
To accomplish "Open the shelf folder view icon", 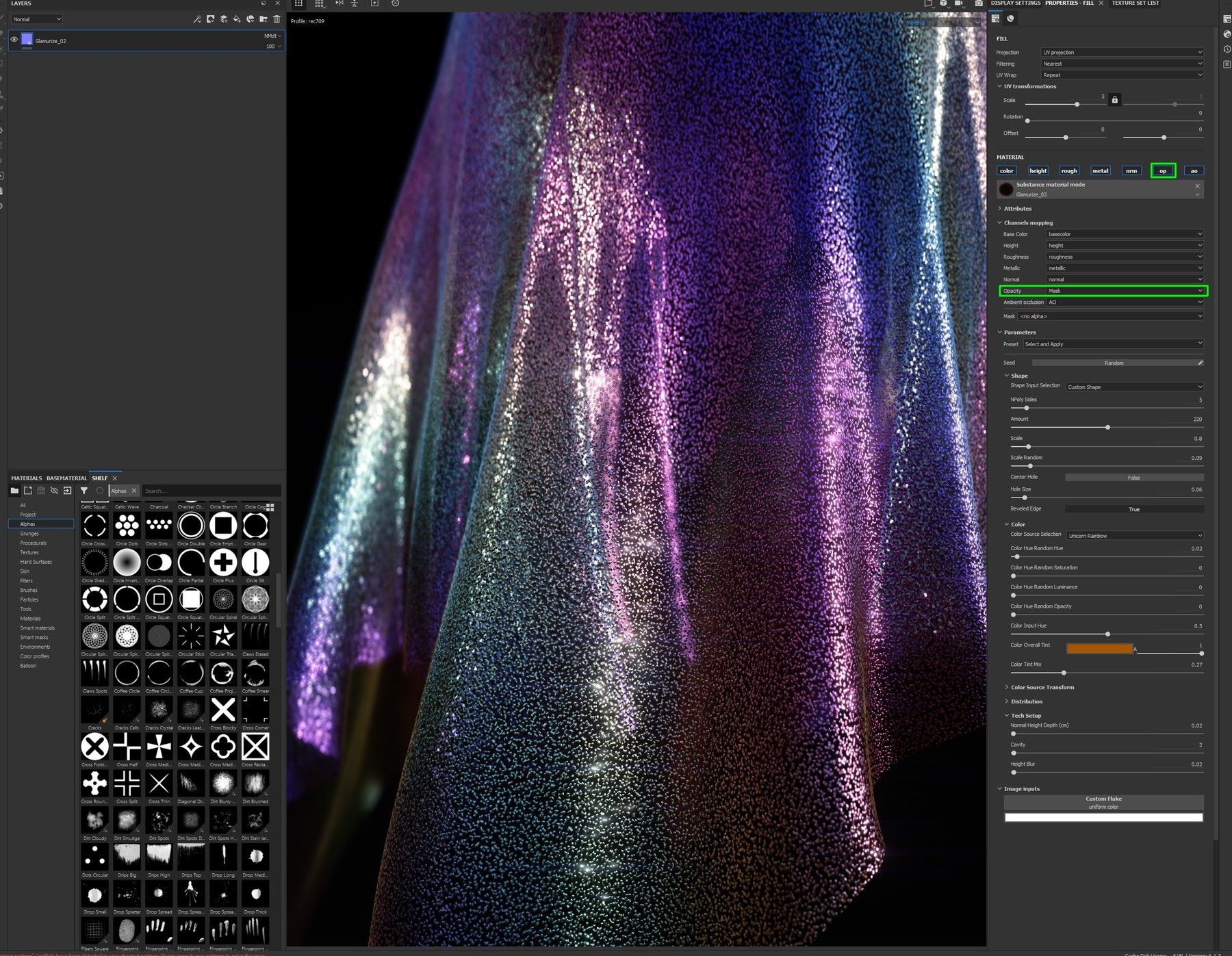I will click(14, 491).
